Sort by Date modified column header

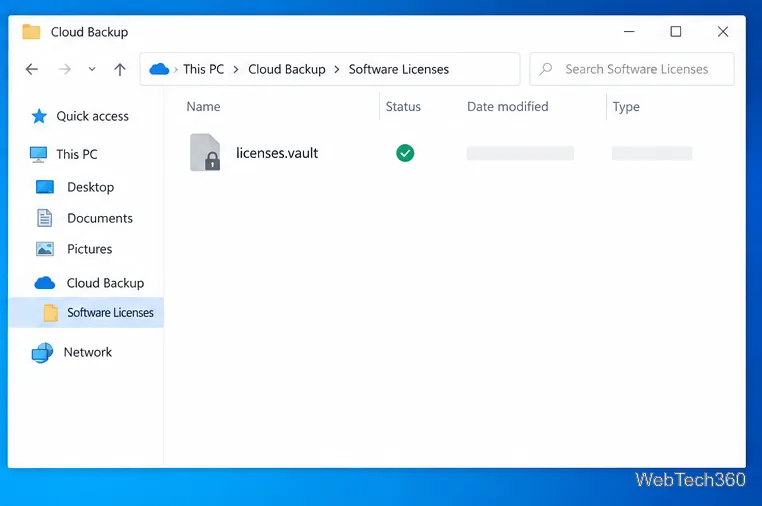coord(507,106)
